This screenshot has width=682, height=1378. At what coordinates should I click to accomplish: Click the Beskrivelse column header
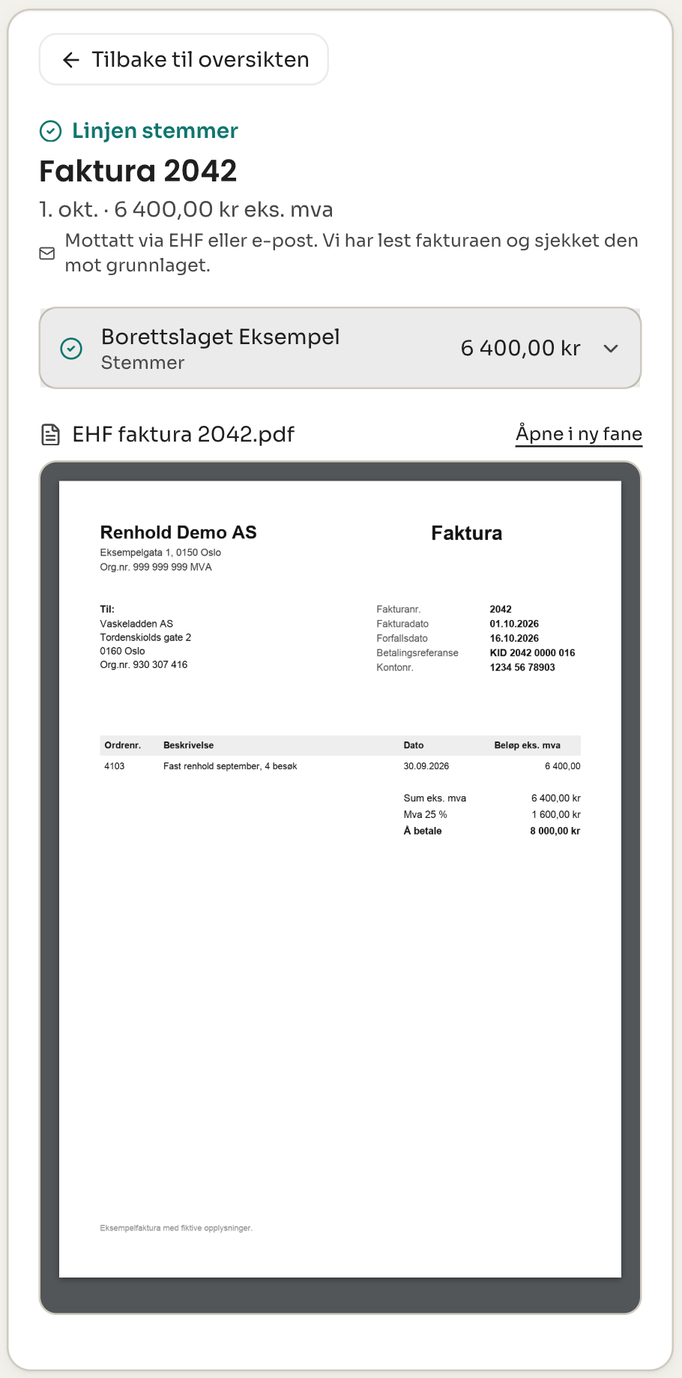point(188,745)
